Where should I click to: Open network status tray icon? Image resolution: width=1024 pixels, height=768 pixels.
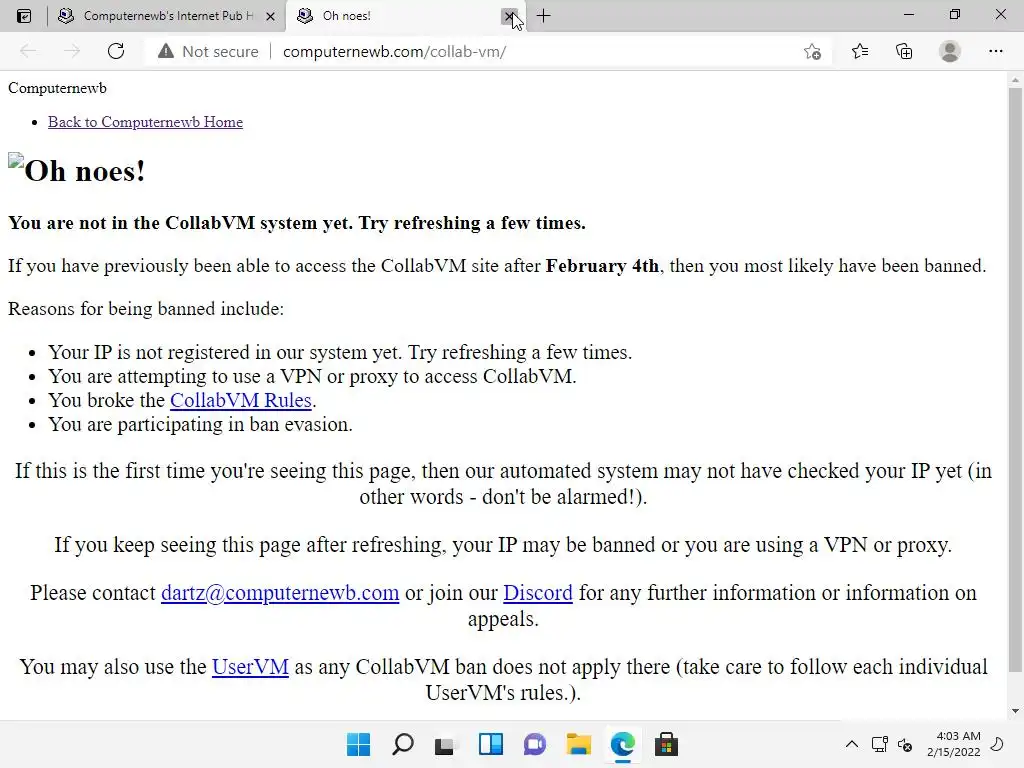879,744
